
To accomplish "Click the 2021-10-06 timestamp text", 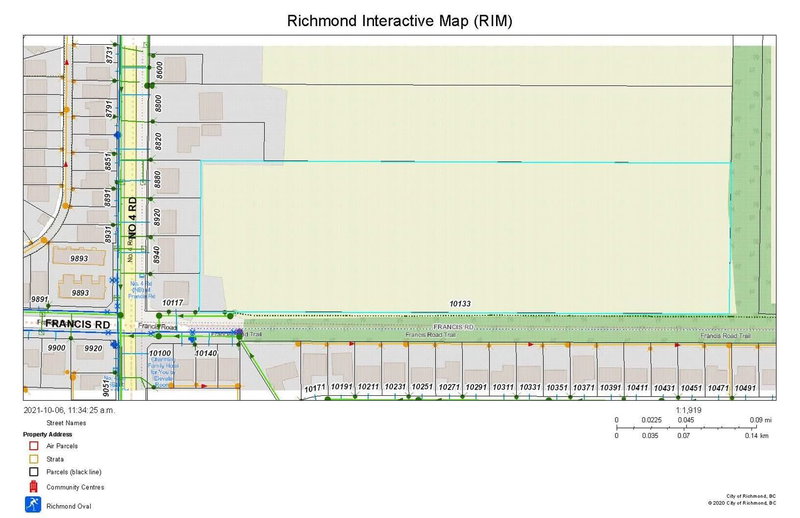I will [69, 410].
